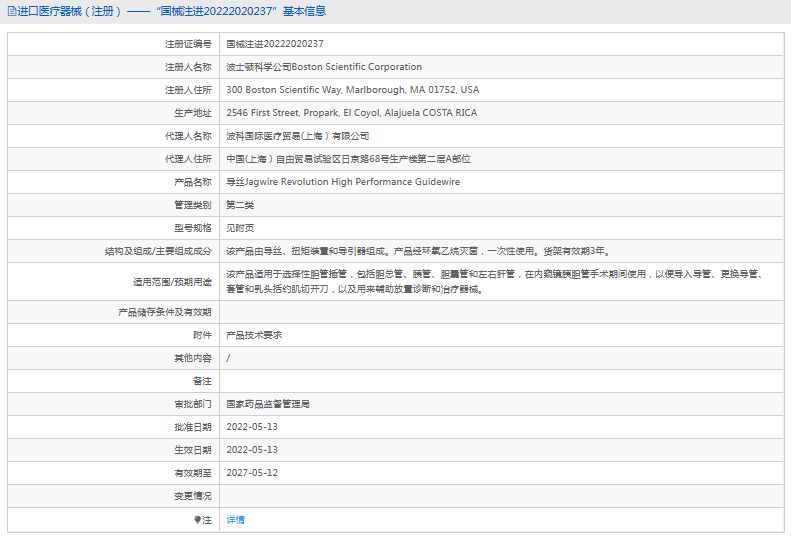Image resolution: width=791 pixels, height=540 pixels.
Task: Click the 批准日期 label
Action: [x=193, y=427]
